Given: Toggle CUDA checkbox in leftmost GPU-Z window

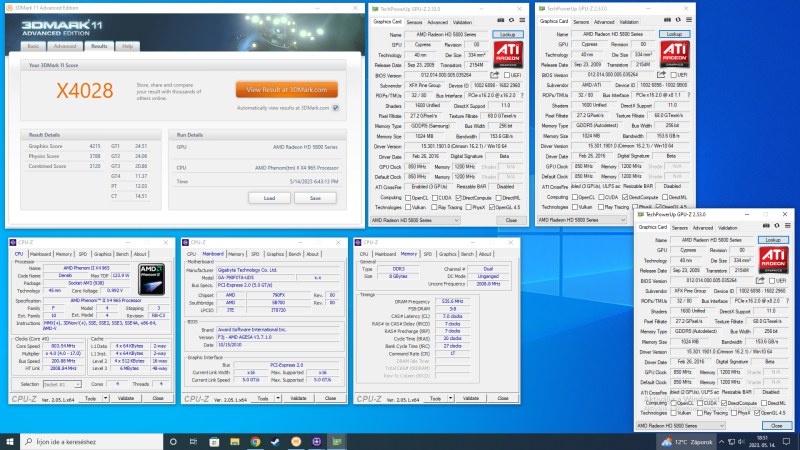Looking at the screenshot, I should (x=435, y=197).
